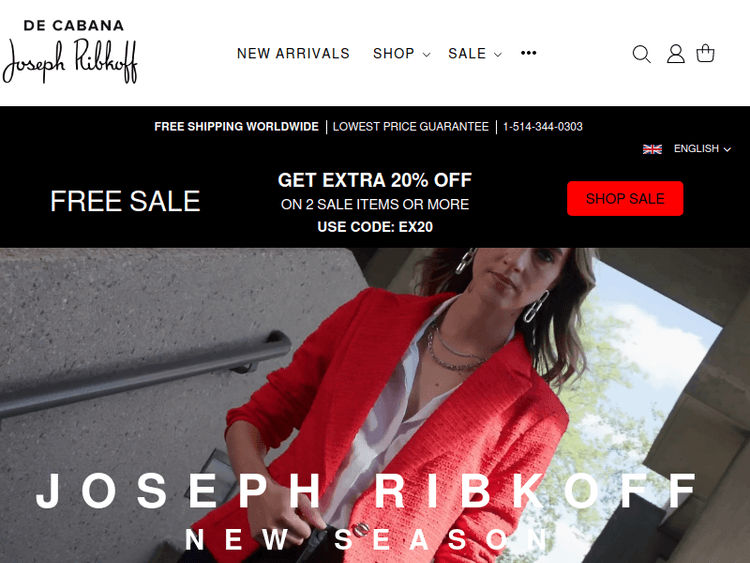Click the JOSEPH RIBKOFF hero banner title
The height and width of the screenshot is (563, 750).
pos(366,491)
